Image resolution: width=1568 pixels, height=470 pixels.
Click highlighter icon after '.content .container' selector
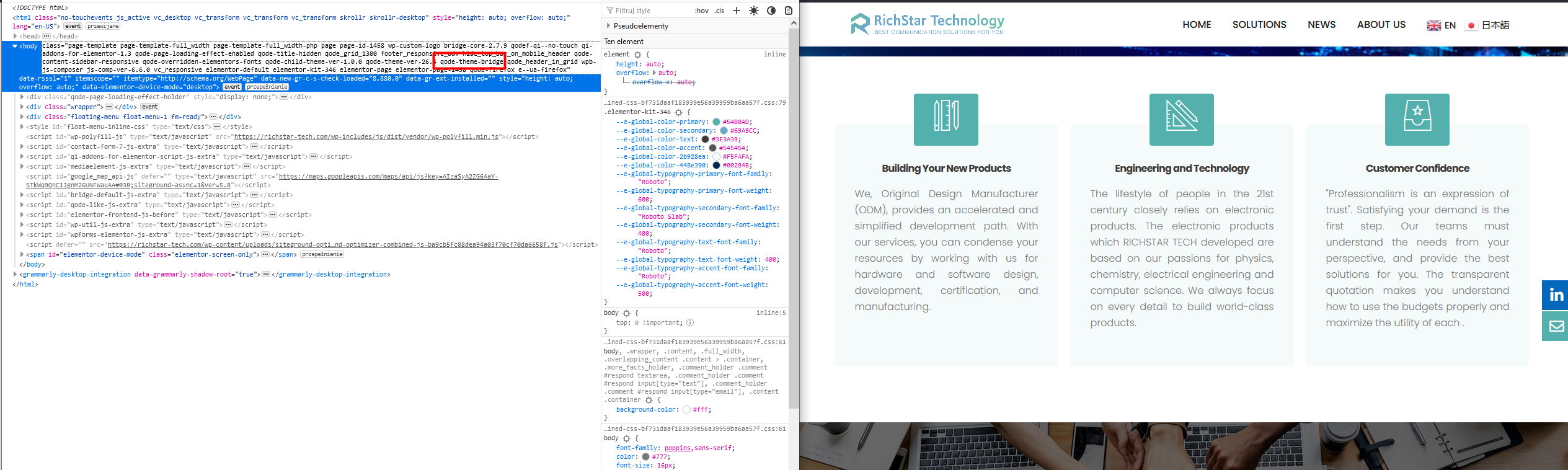649,400
